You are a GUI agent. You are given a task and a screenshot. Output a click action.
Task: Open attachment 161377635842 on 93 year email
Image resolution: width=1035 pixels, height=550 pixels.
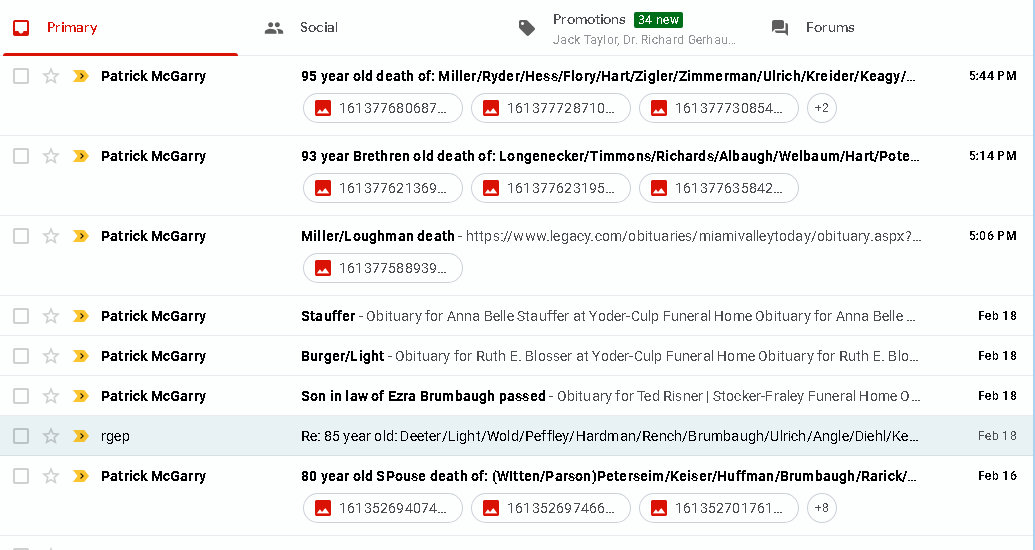[719, 188]
